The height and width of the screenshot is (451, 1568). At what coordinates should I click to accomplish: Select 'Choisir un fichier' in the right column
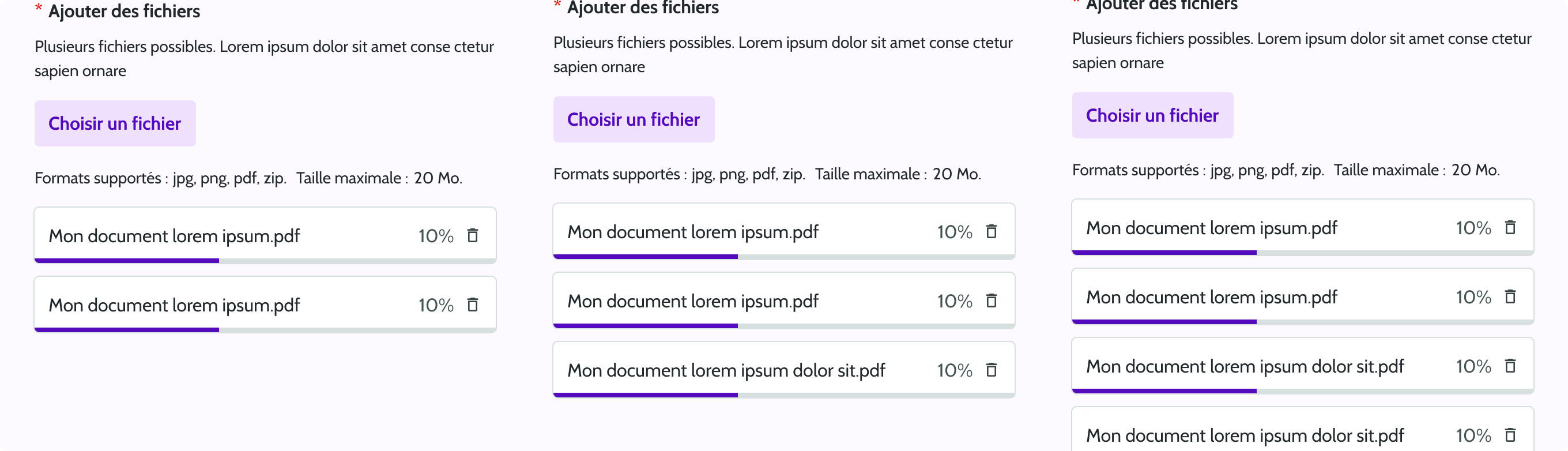click(x=1152, y=115)
